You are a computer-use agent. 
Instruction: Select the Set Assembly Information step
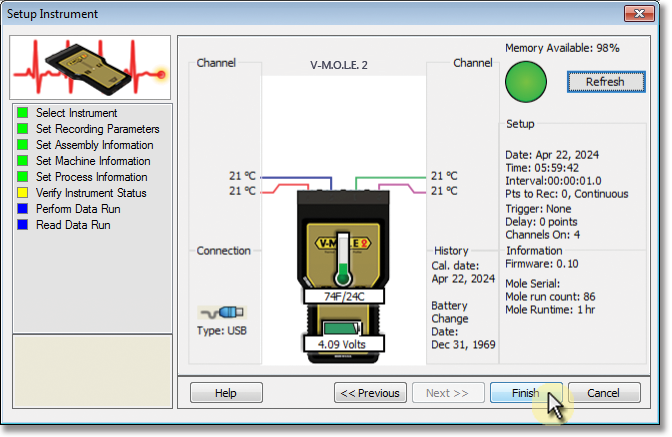(x=95, y=145)
